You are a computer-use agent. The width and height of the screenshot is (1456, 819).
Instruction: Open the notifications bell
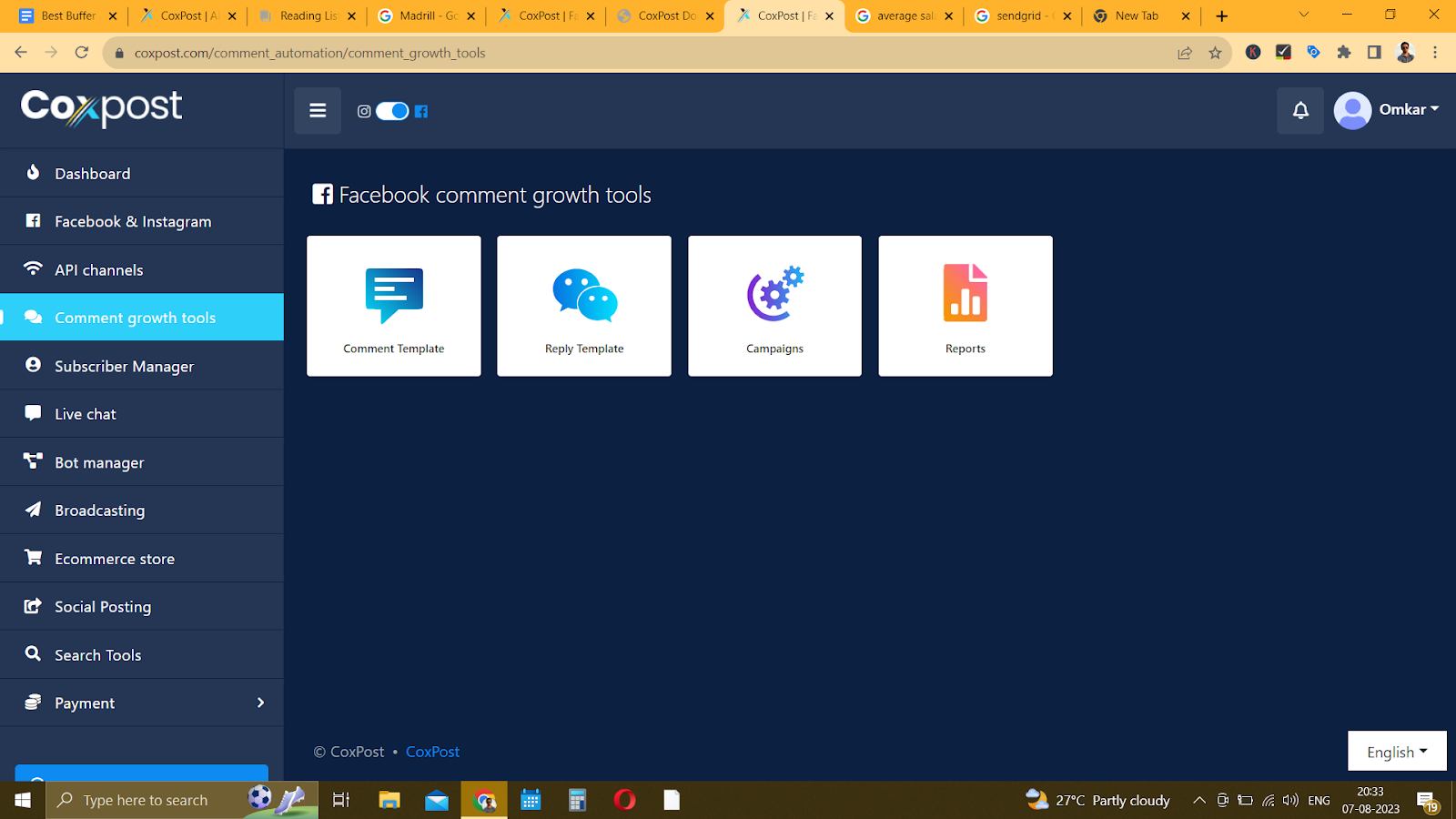click(x=1300, y=110)
